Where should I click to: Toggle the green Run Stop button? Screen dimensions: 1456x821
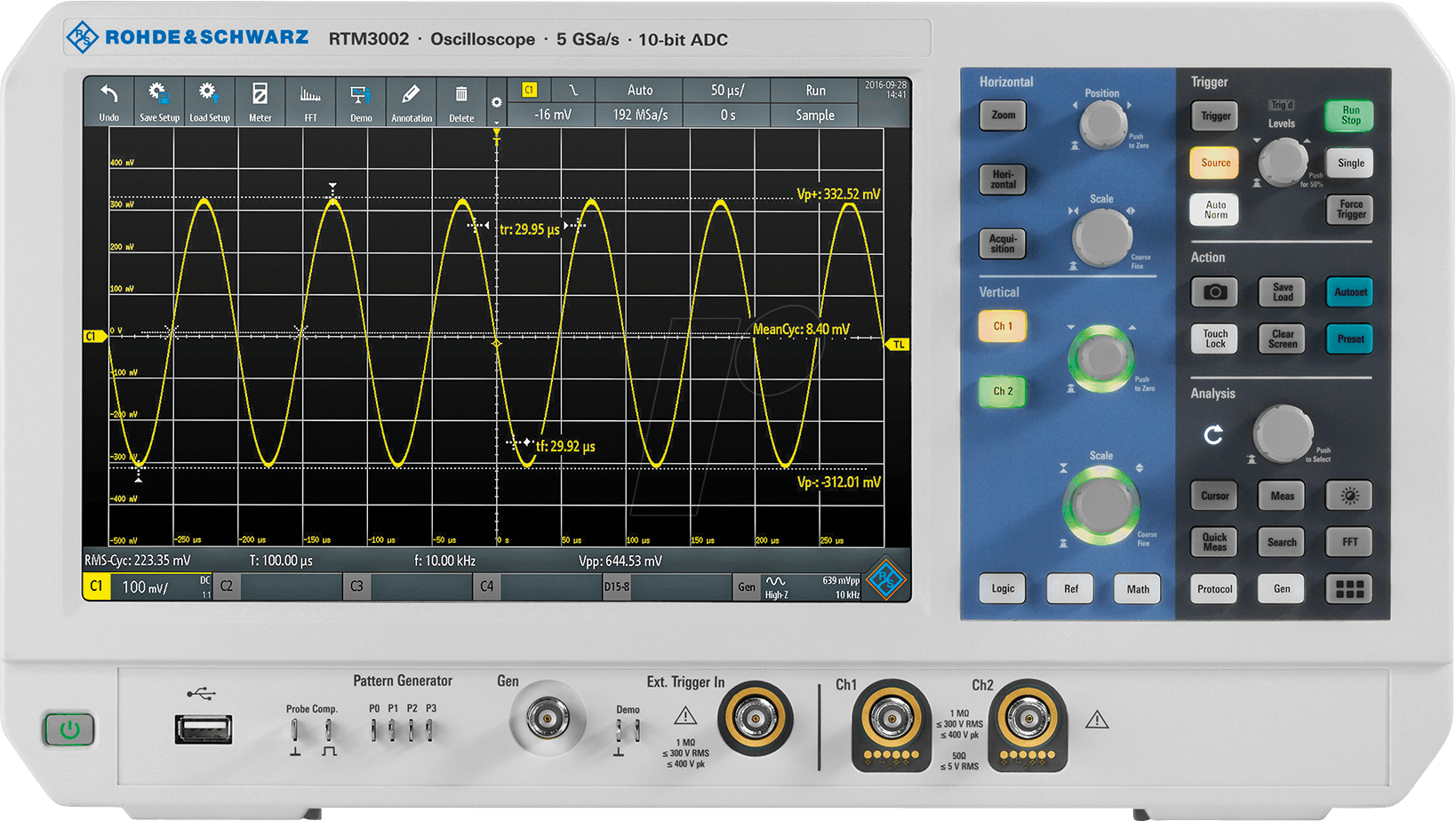click(x=1350, y=116)
